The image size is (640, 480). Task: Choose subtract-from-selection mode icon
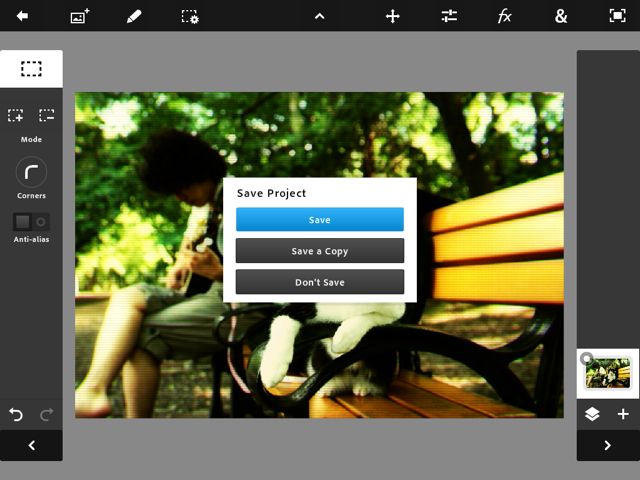(x=47, y=116)
